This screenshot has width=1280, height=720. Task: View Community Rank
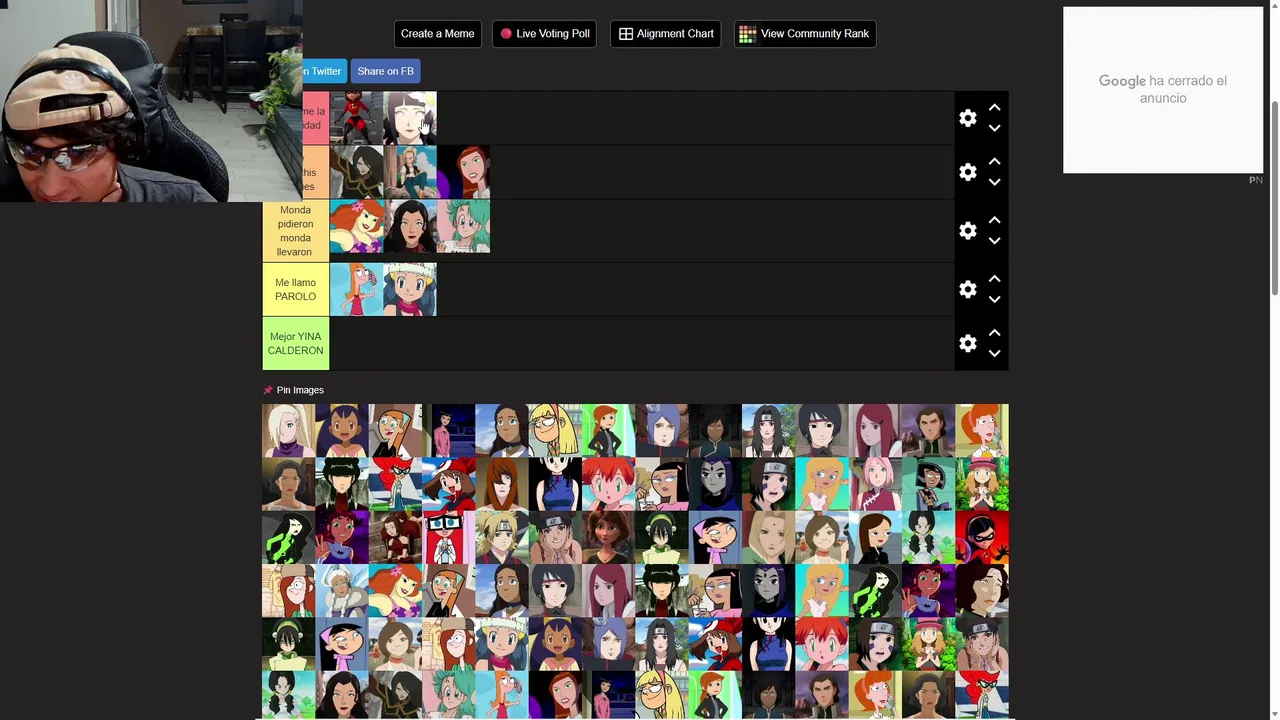point(804,34)
